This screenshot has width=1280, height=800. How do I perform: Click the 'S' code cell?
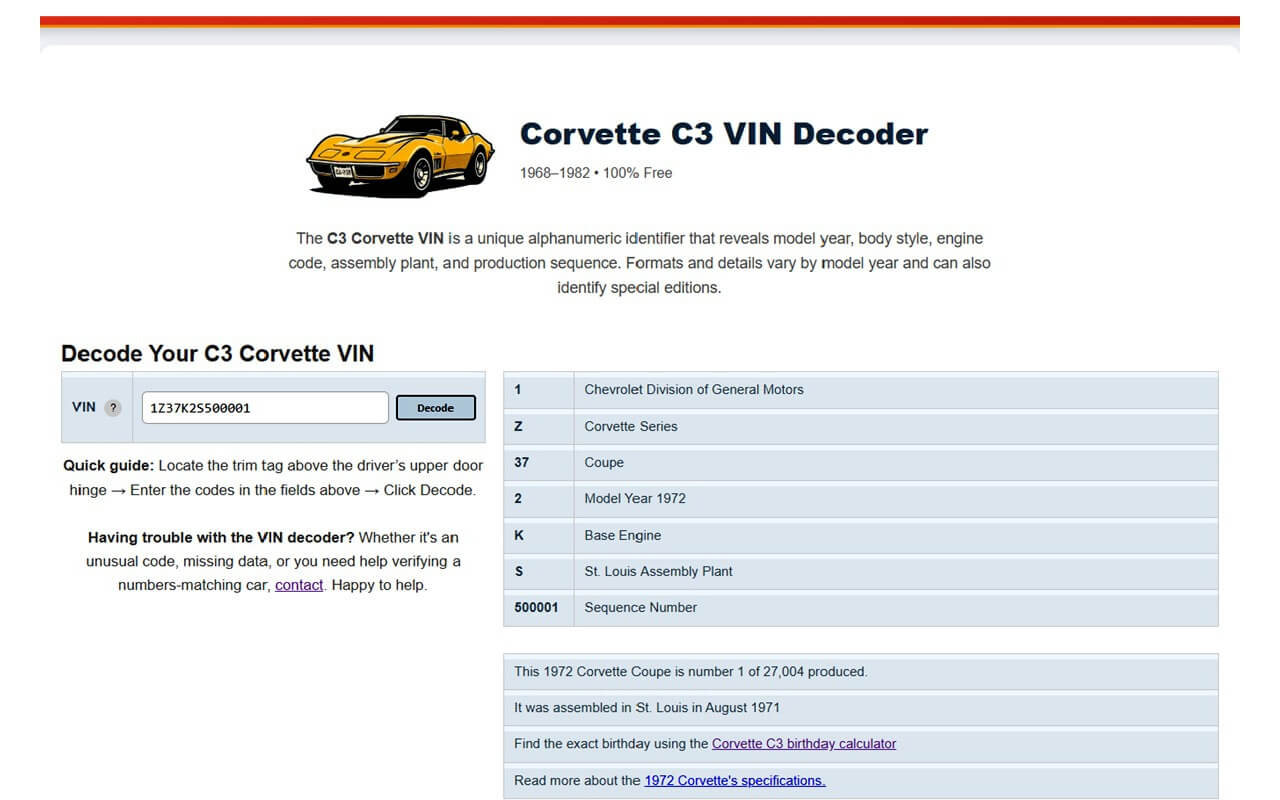click(x=538, y=571)
